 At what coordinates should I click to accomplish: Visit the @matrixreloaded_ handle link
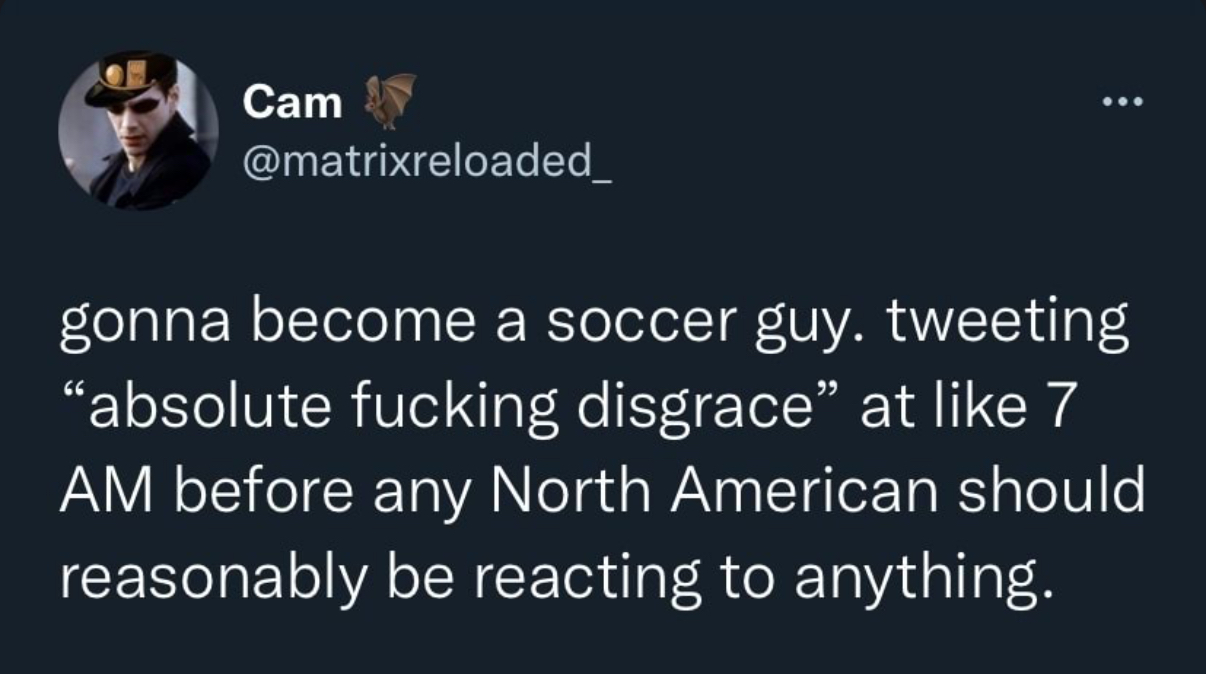[x=428, y=158]
